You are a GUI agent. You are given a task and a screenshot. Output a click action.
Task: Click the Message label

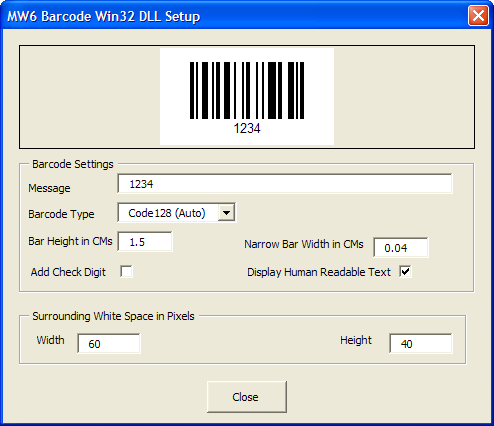(49, 188)
